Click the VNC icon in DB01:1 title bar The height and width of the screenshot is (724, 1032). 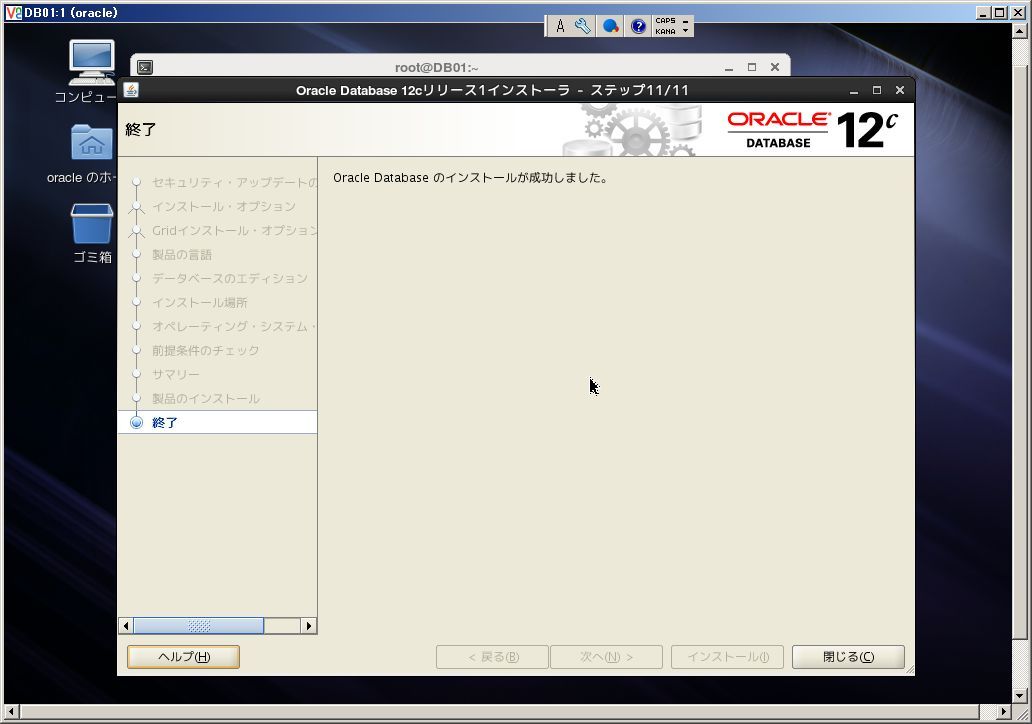click(x=13, y=13)
